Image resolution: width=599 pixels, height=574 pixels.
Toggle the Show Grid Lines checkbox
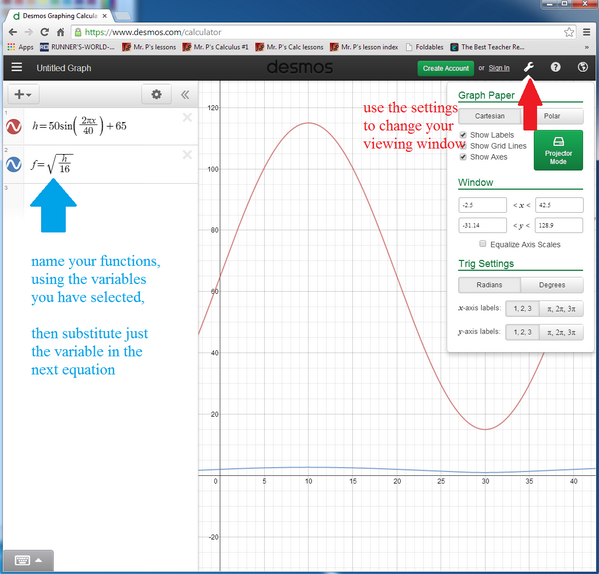[463, 146]
